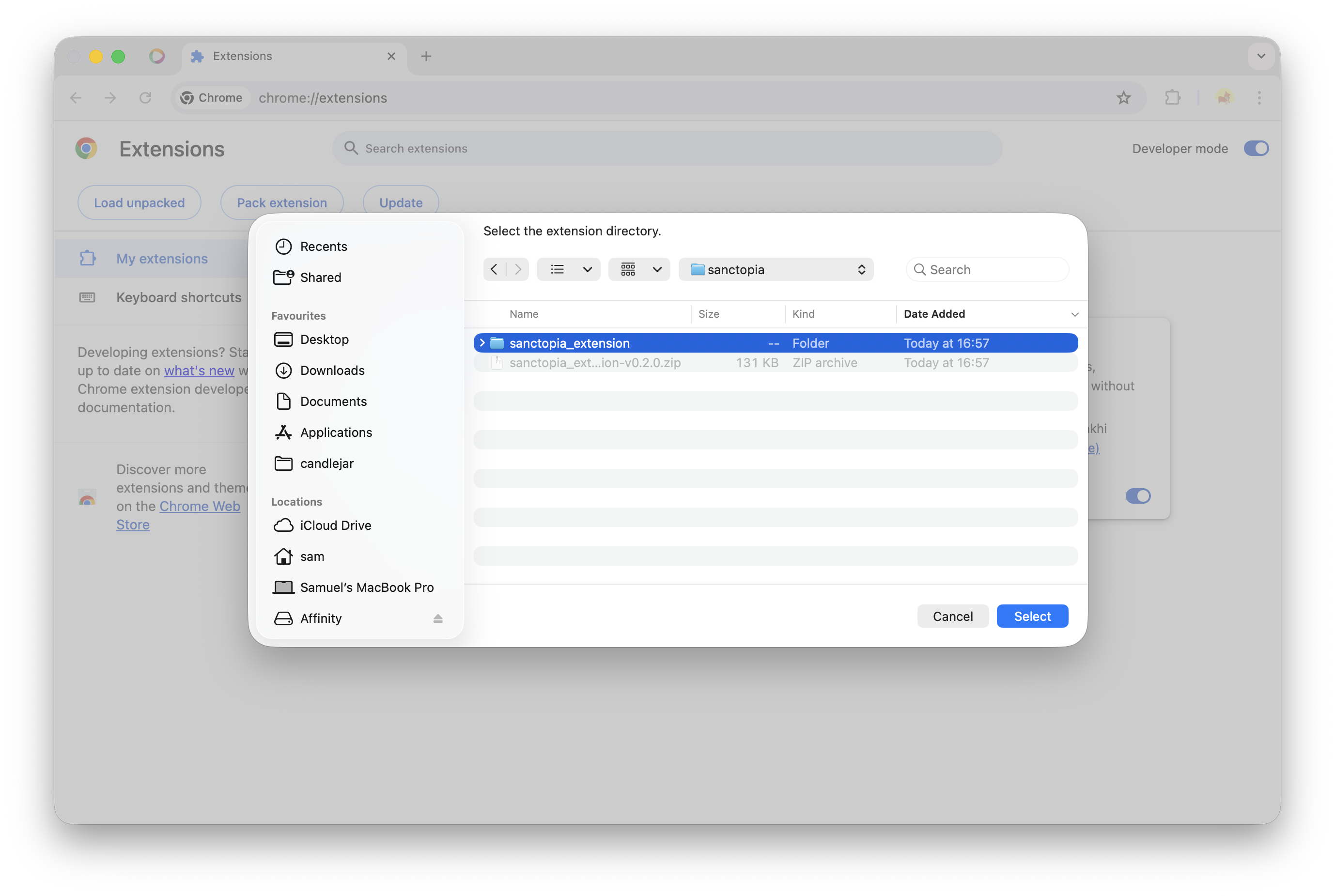This screenshot has width=1335, height=896.
Task: Follow the Chrome Web Store link
Action: point(200,506)
